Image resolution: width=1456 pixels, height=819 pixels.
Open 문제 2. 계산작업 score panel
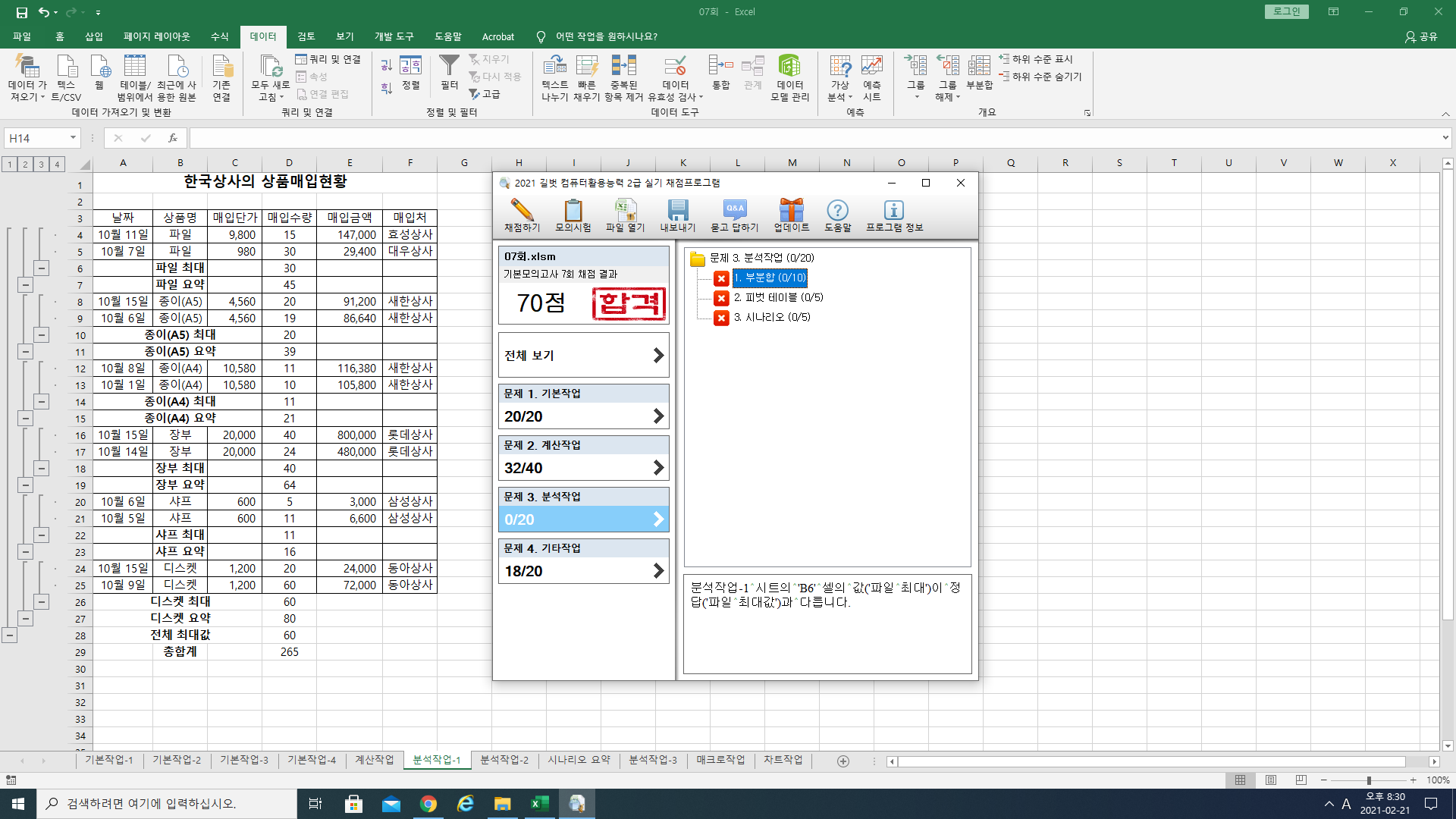(583, 458)
